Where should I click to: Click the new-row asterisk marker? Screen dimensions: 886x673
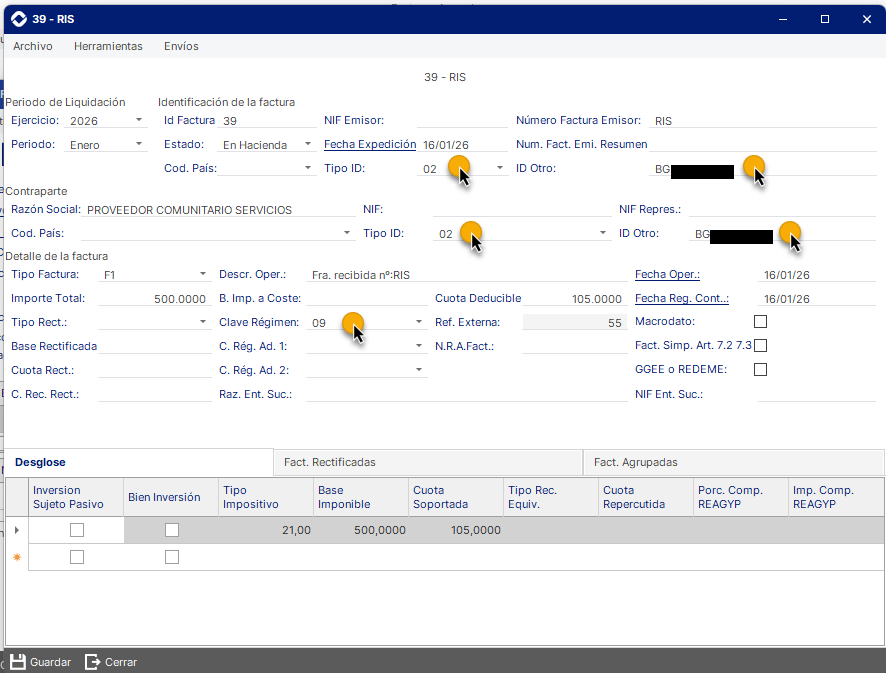click(17, 557)
